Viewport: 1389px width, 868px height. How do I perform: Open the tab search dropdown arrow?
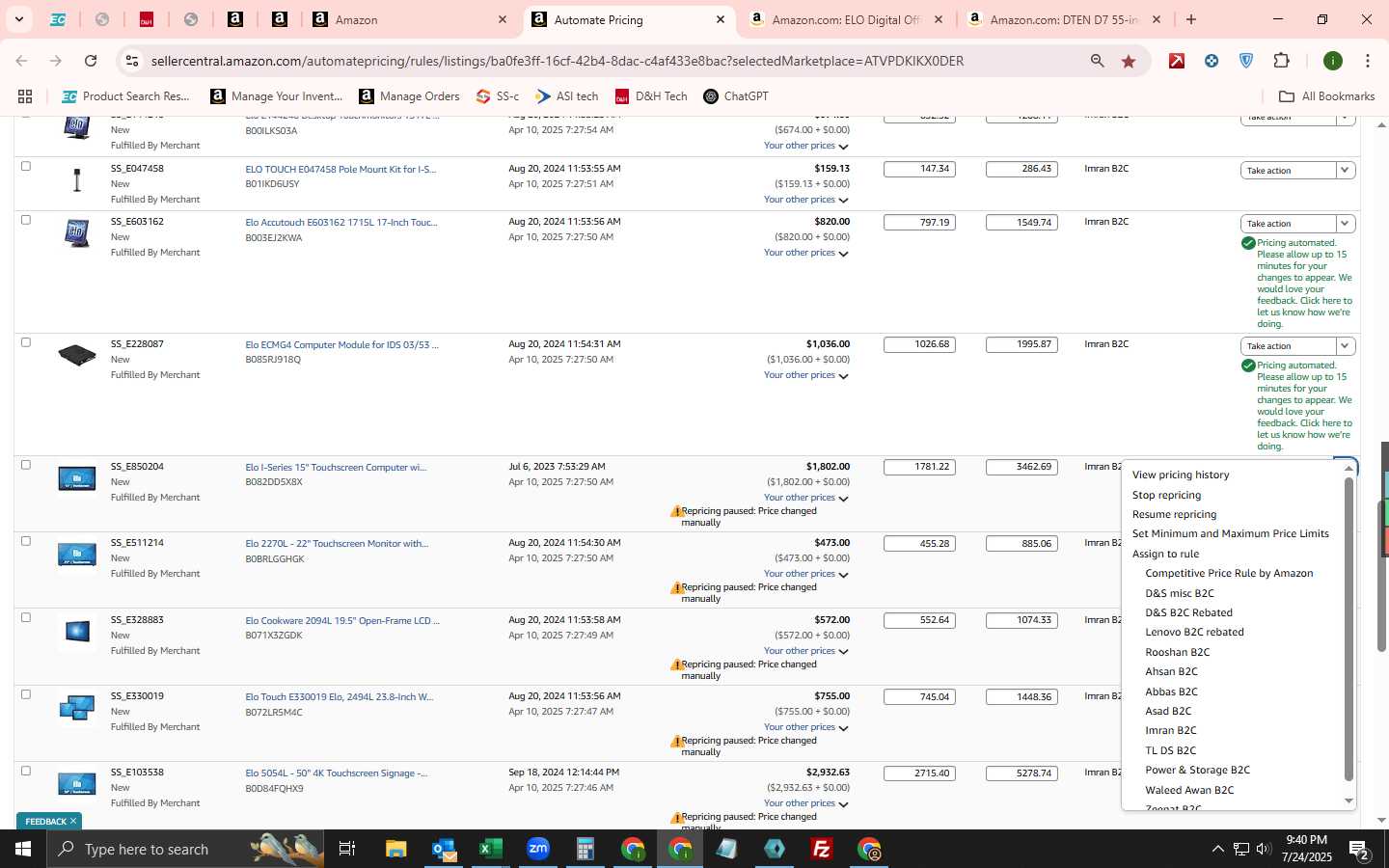tap(18, 19)
